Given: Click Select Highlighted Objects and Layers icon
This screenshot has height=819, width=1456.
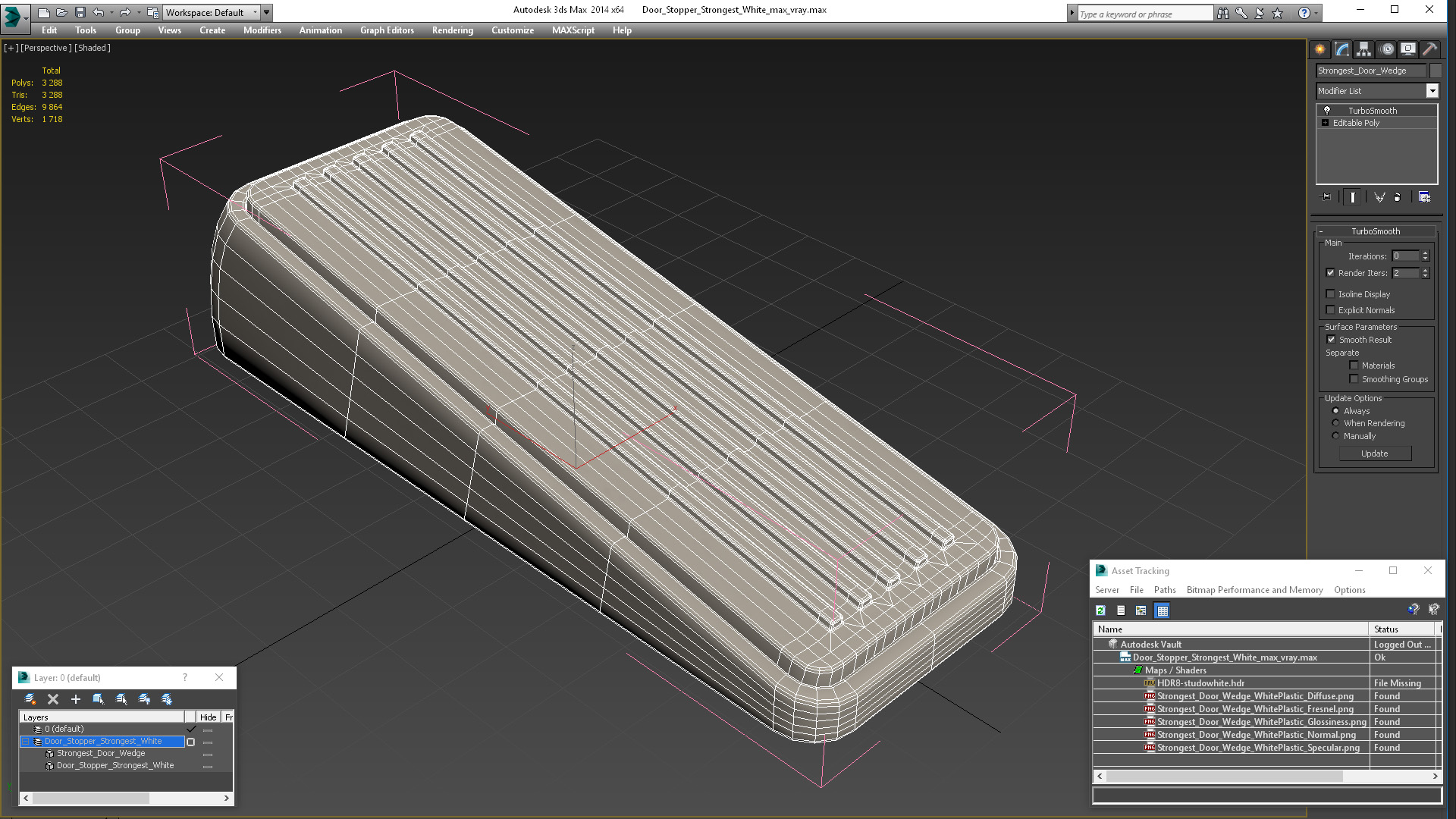Looking at the screenshot, I should click(99, 699).
